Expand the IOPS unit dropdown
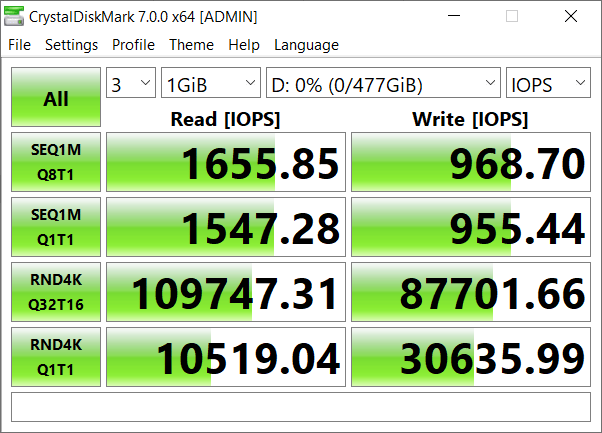The height and width of the screenshot is (433, 602). [x=548, y=83]
